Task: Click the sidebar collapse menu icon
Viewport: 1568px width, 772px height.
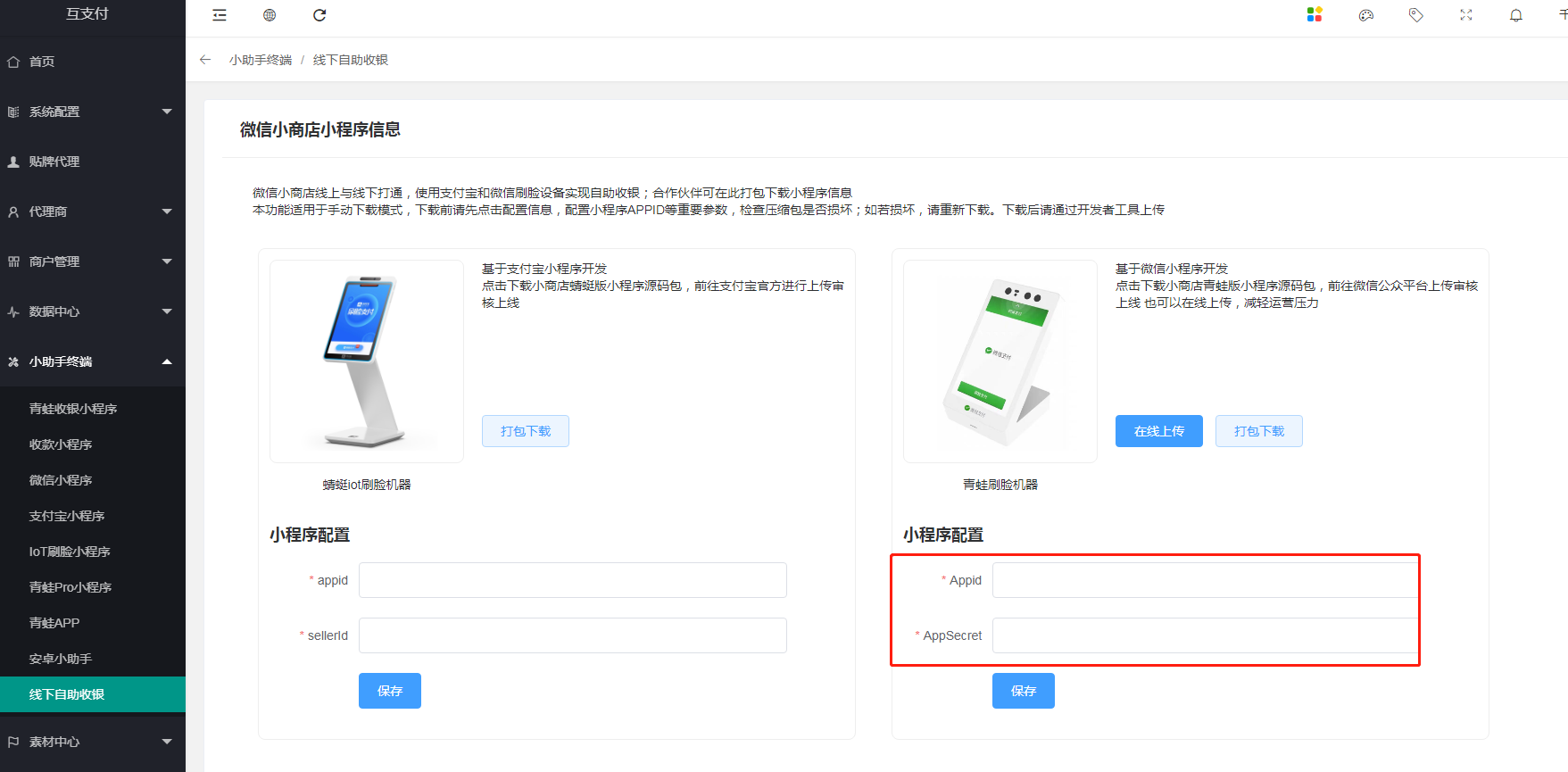Action: [x=220, y=15]
